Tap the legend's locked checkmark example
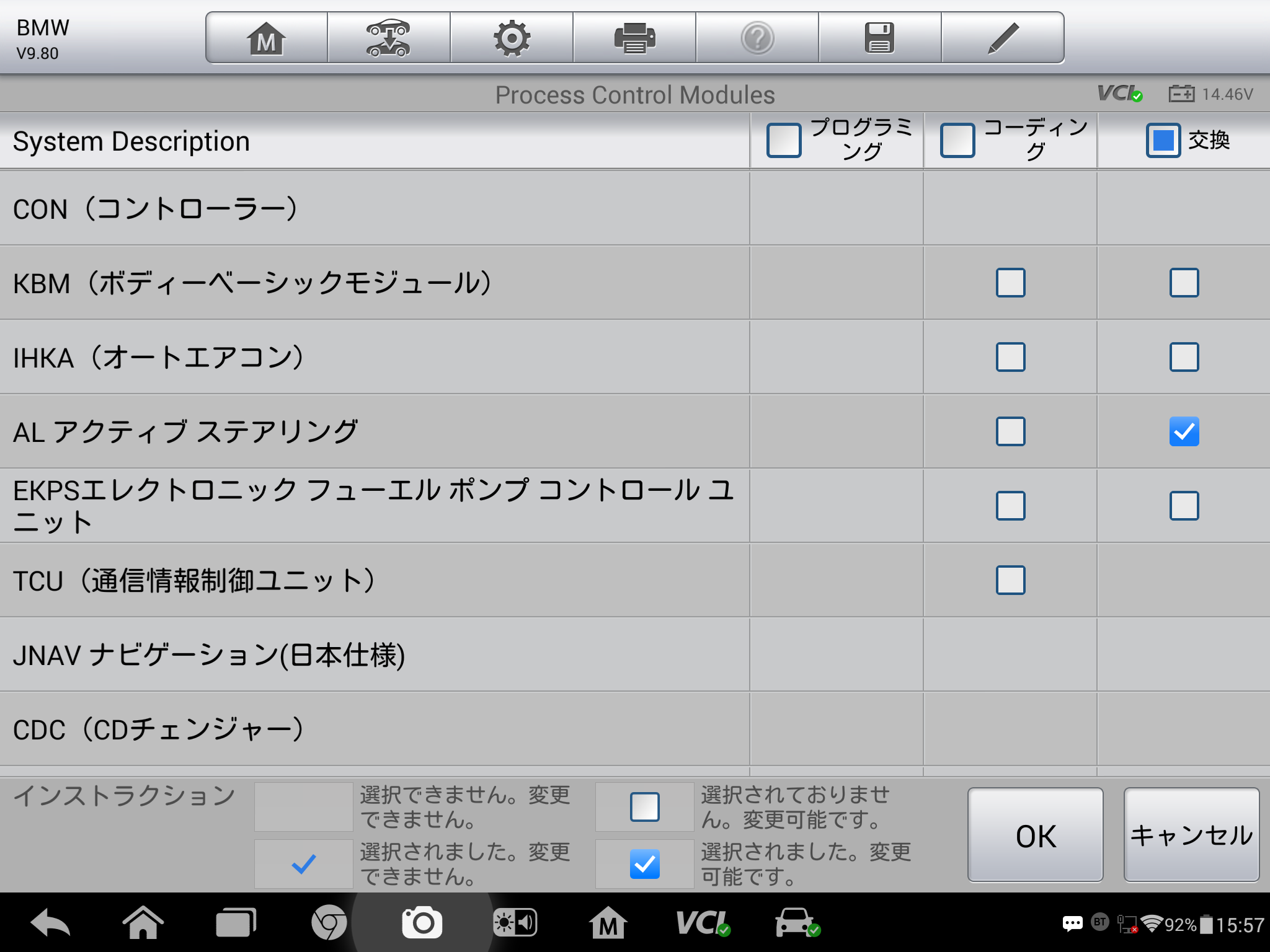Viewport: 1270px width, 952px height. pyautogui.click(x=304, y=864)
